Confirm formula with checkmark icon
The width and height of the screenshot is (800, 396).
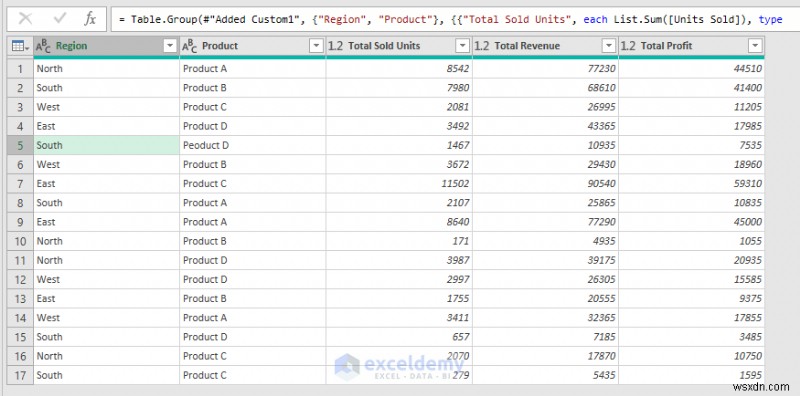coord(60,19)
